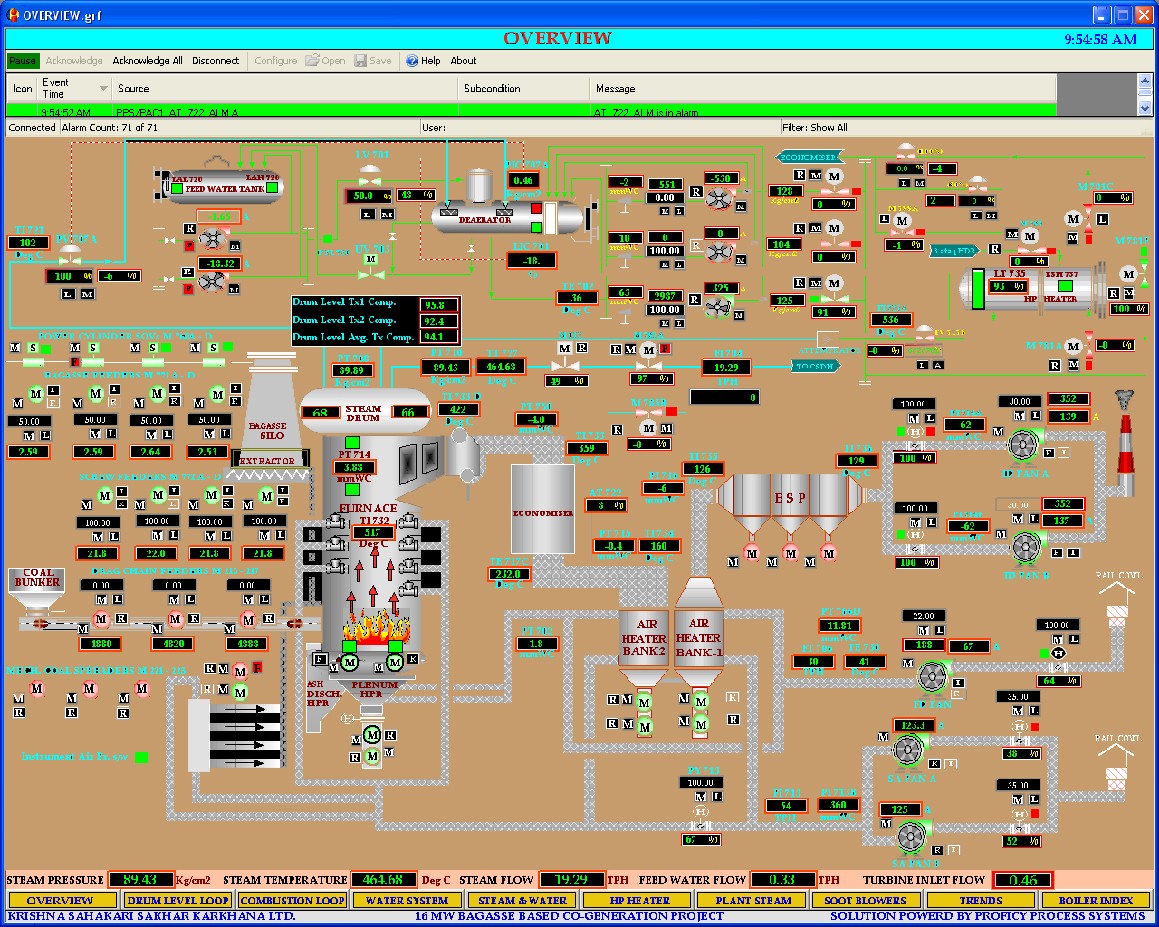The image size is (1159, 927).
Task: Select the green AT_722_ALM alarm row
Action: [x=531, y=112]
